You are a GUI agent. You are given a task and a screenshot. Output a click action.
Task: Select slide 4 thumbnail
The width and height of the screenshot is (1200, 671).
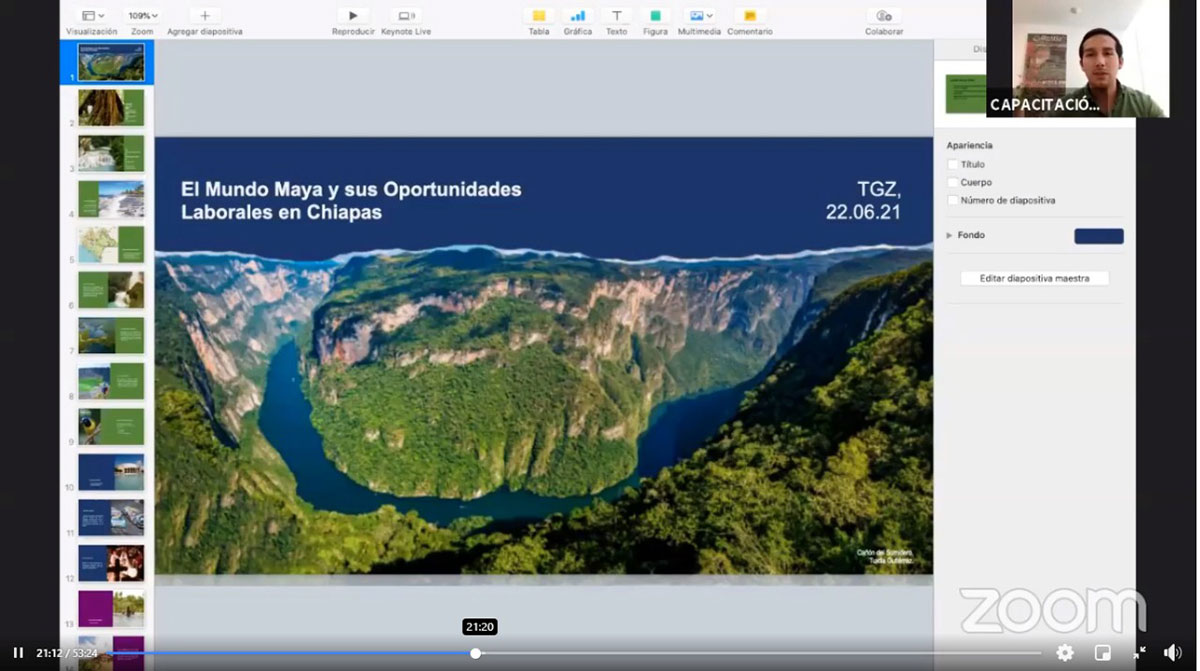coord(111,199)
